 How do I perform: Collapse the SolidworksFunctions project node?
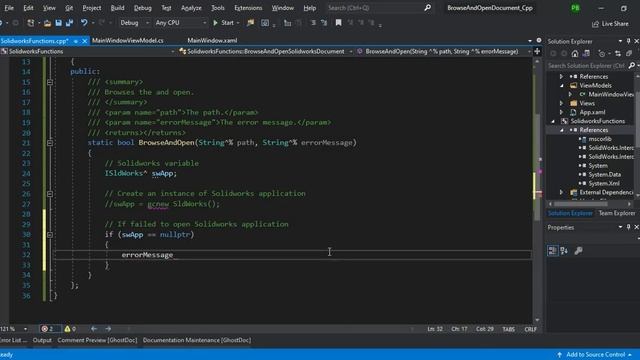click(553, 121)
